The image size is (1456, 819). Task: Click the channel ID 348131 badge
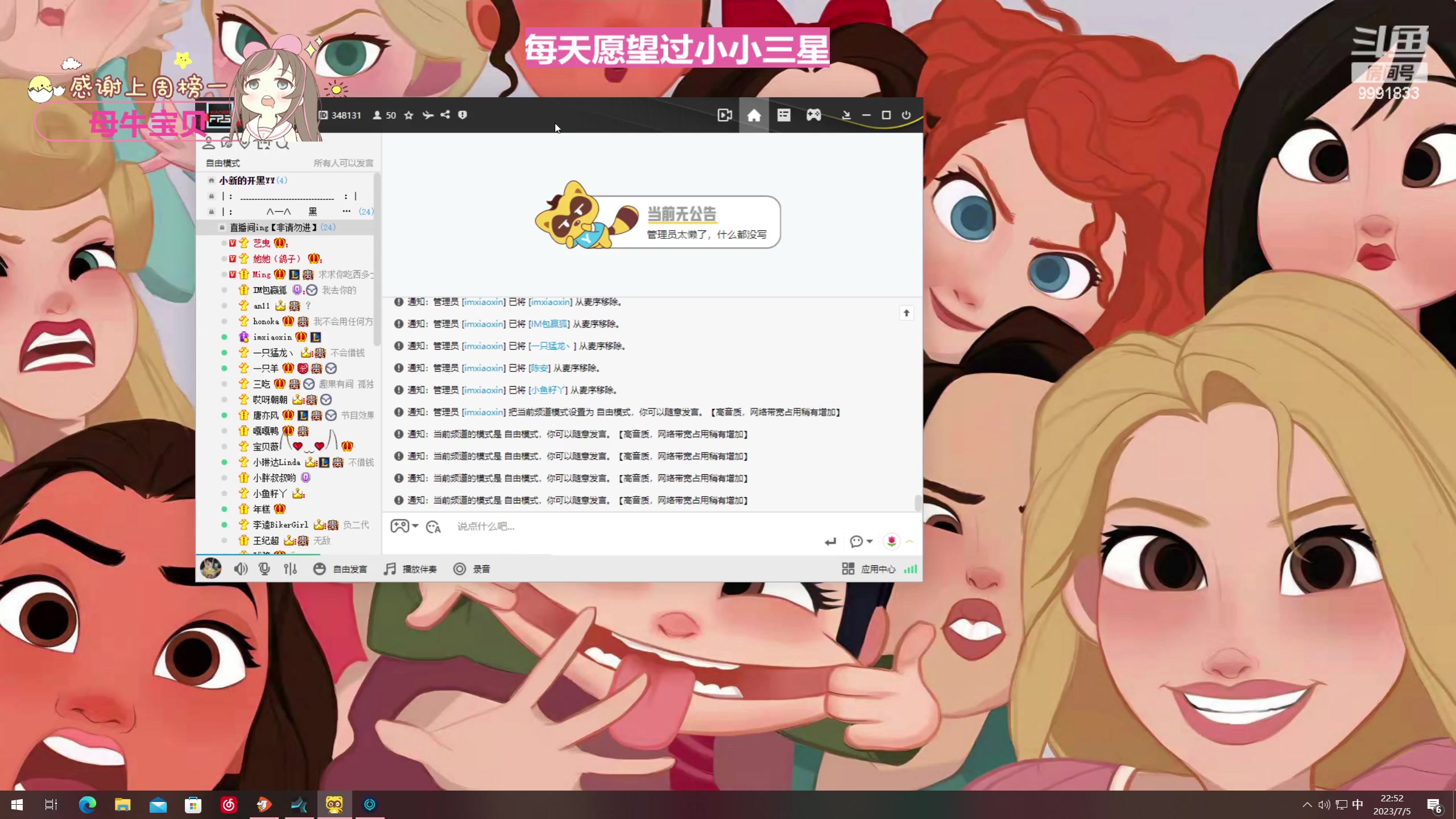(x=340, y=115)
